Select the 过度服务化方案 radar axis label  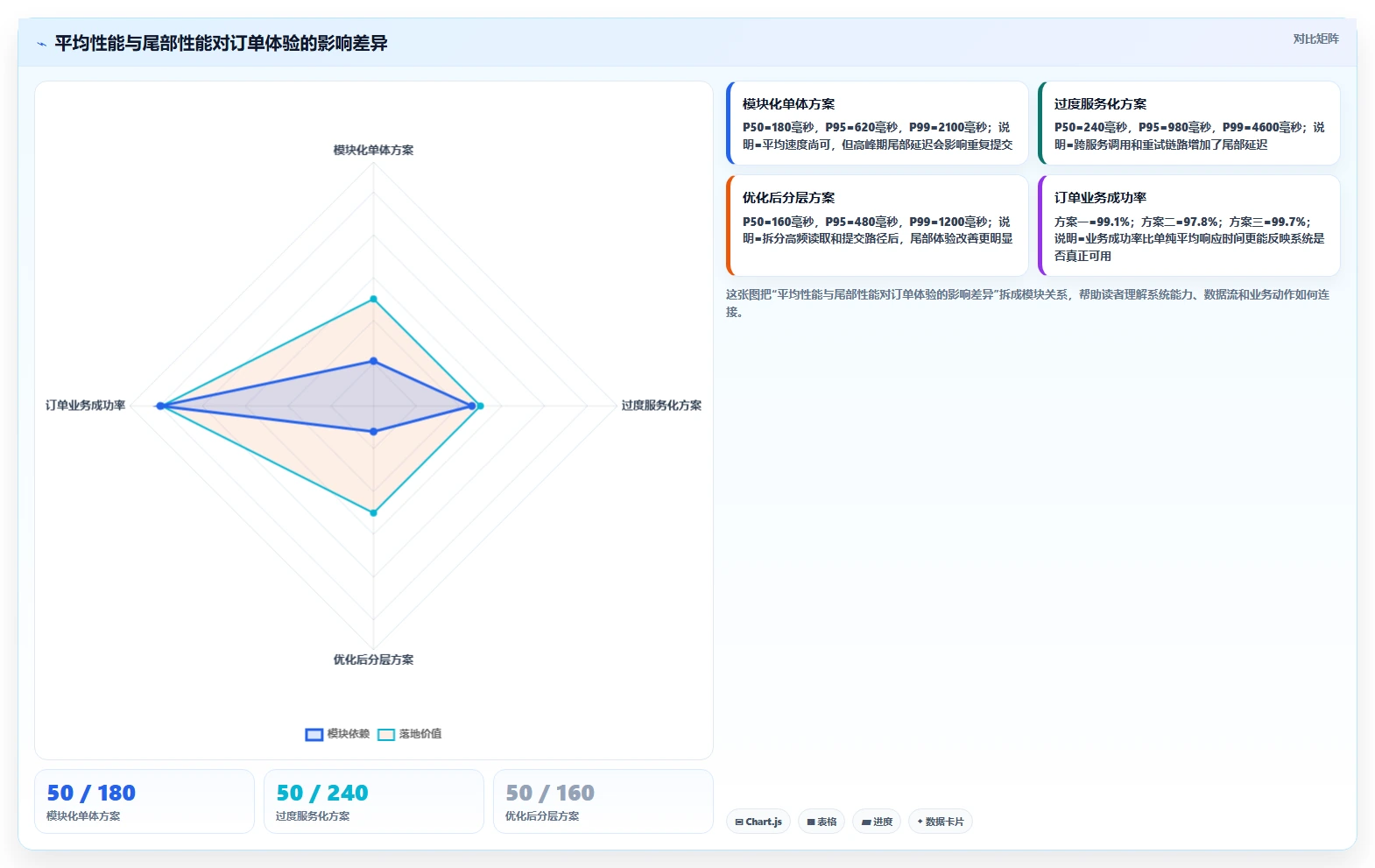tap(661, 406)
